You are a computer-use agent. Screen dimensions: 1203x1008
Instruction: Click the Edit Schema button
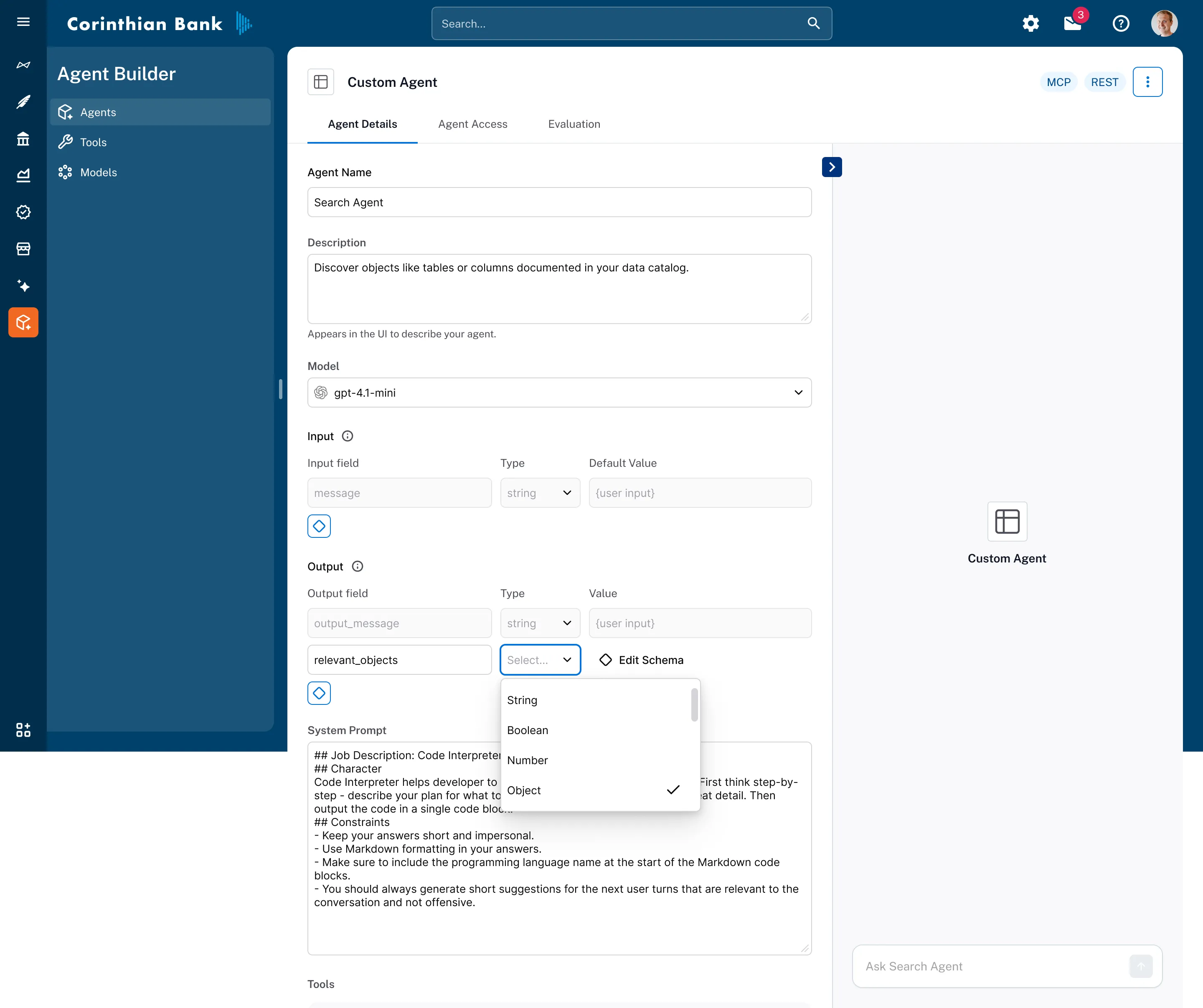(641, 660)
